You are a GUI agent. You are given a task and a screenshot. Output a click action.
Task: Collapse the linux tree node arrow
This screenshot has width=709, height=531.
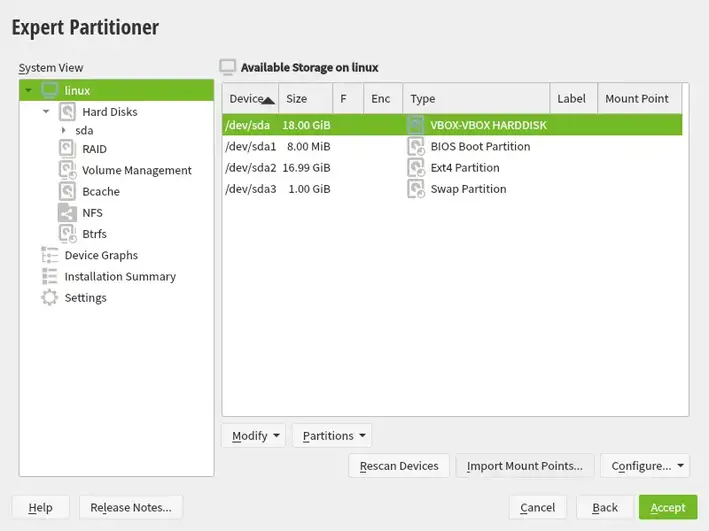point(28,90)
